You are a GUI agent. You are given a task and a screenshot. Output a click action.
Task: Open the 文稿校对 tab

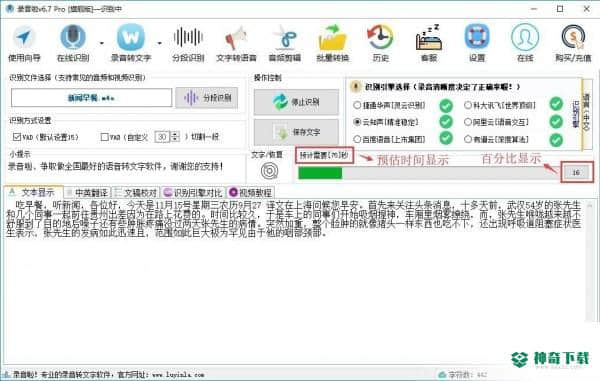point(136,192)
